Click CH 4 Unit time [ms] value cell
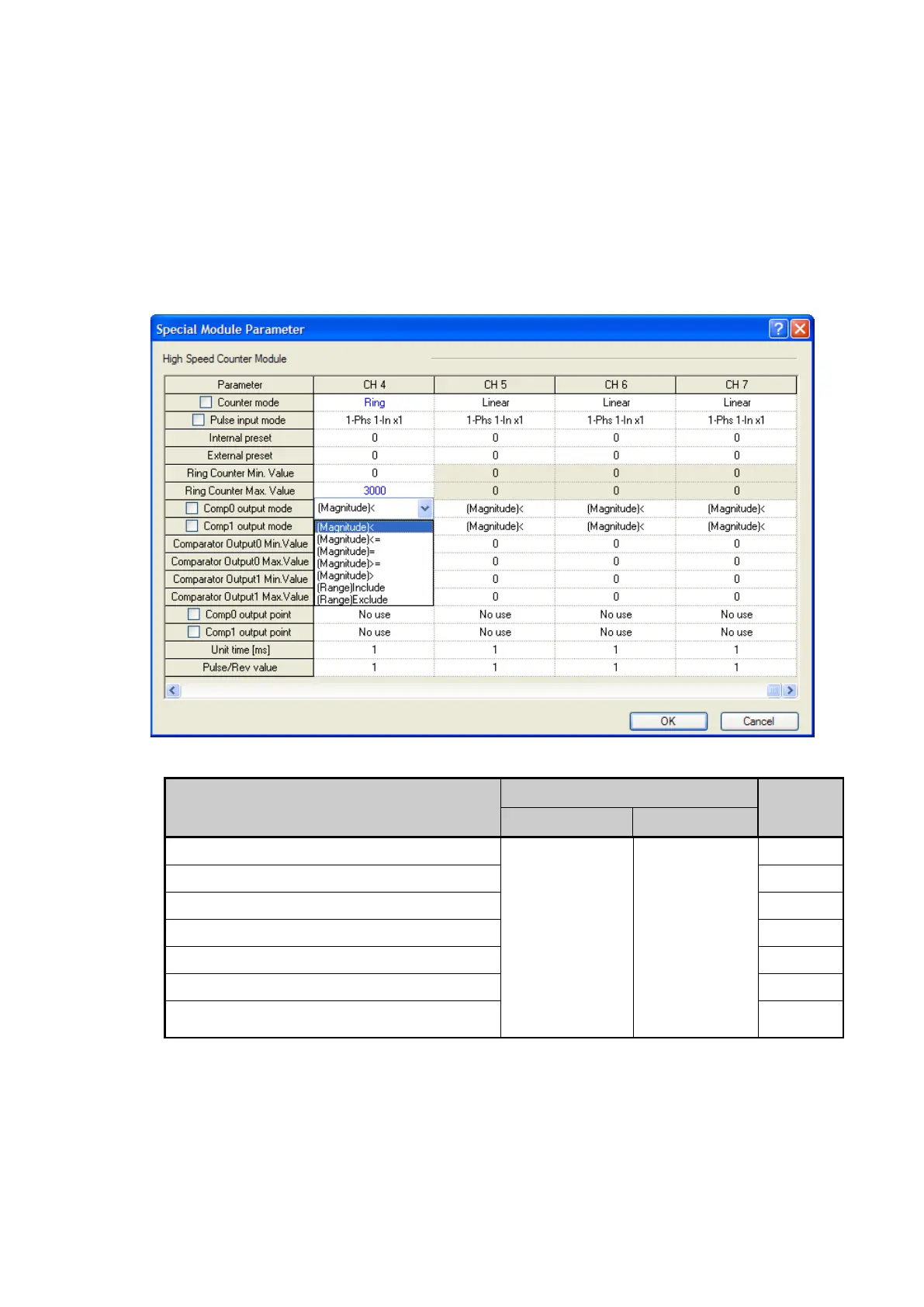Screen dimensions: 924x1307 pyautogui.click(x=374, y=650)
